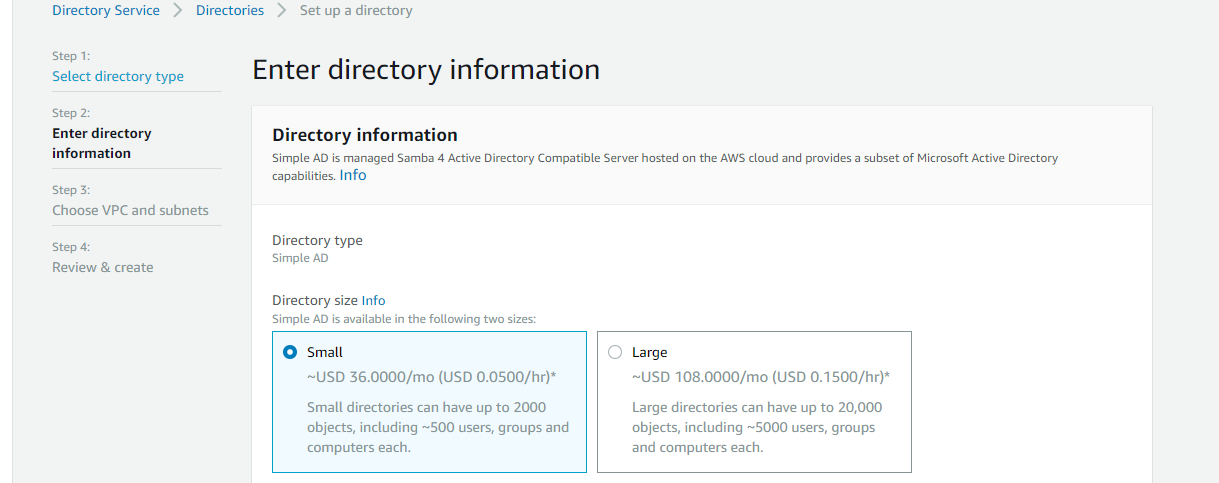Select the Small directory size radio button
1219x483 pixels.
[290, 352]
